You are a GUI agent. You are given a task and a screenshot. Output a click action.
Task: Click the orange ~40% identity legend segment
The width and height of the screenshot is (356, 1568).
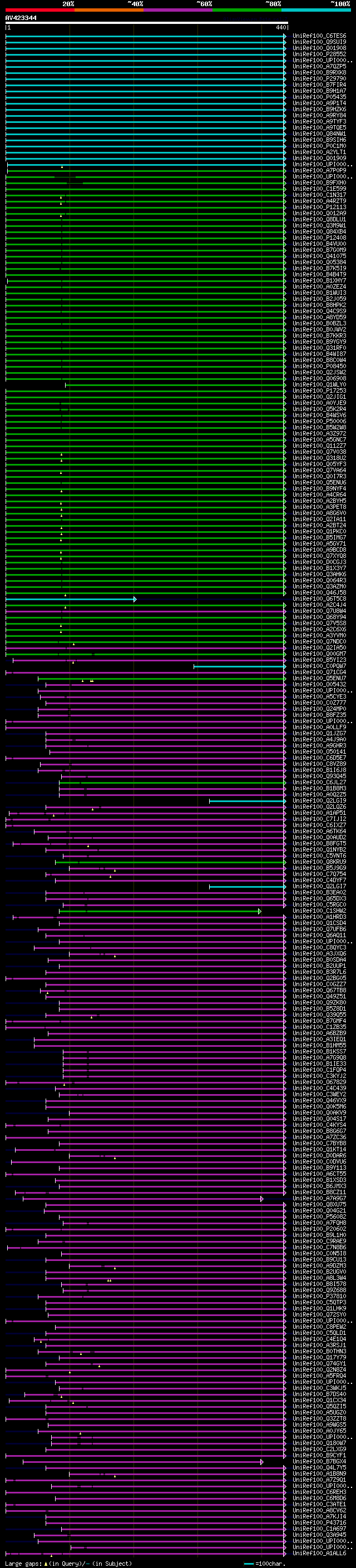[109, 10]
